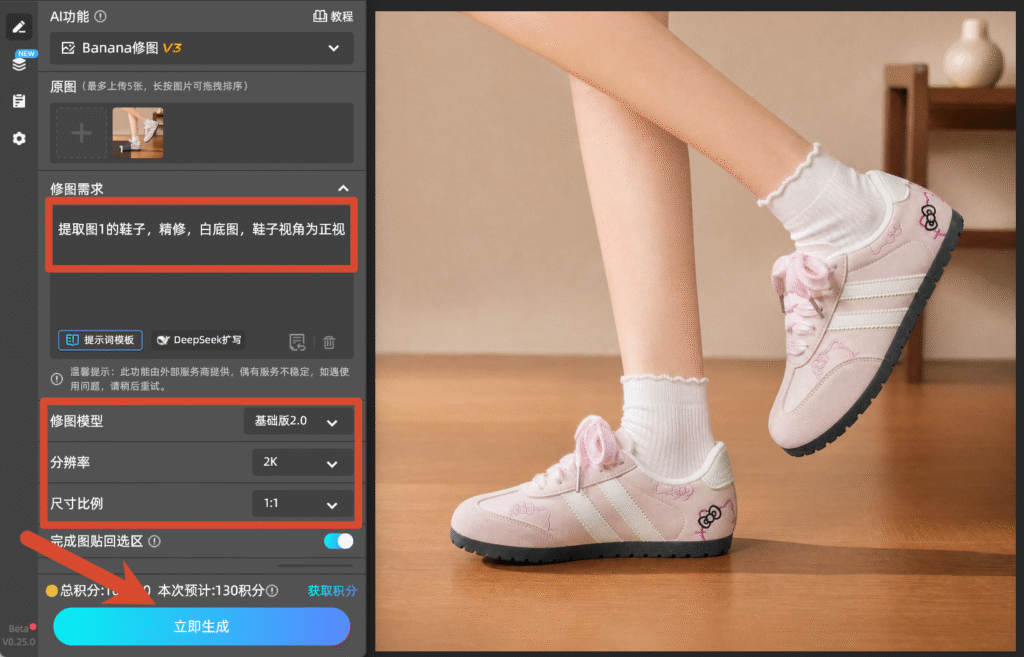Screen dimensions: 1024x657
Task: Open the 尺寸比例 1:1 dropdown
Action: click(302, 504)
